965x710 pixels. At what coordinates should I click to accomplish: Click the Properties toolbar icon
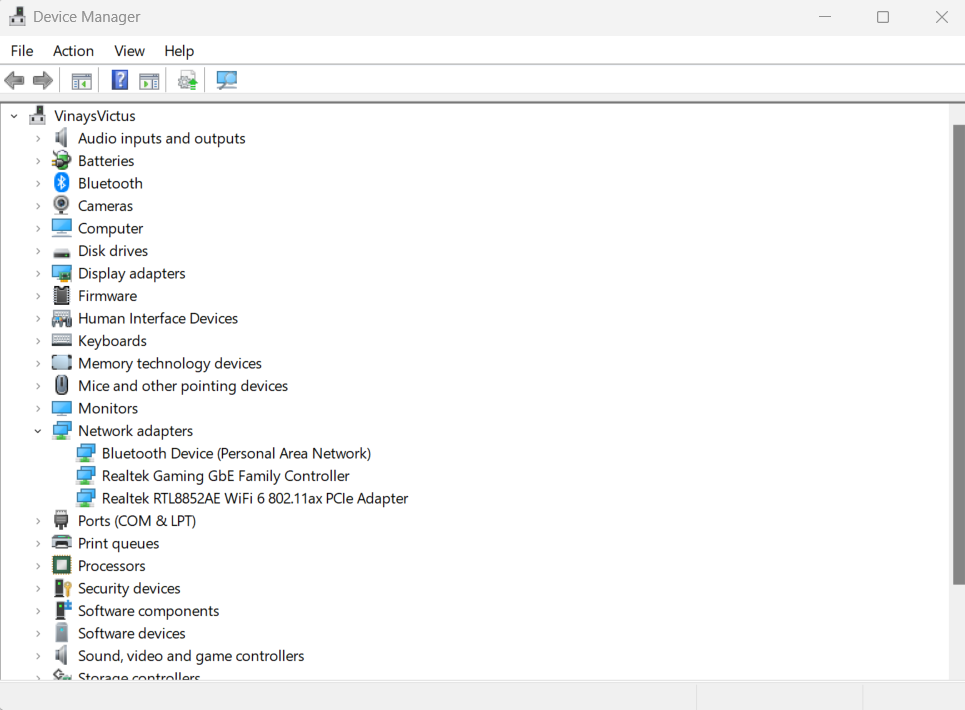tap(149, 80)
